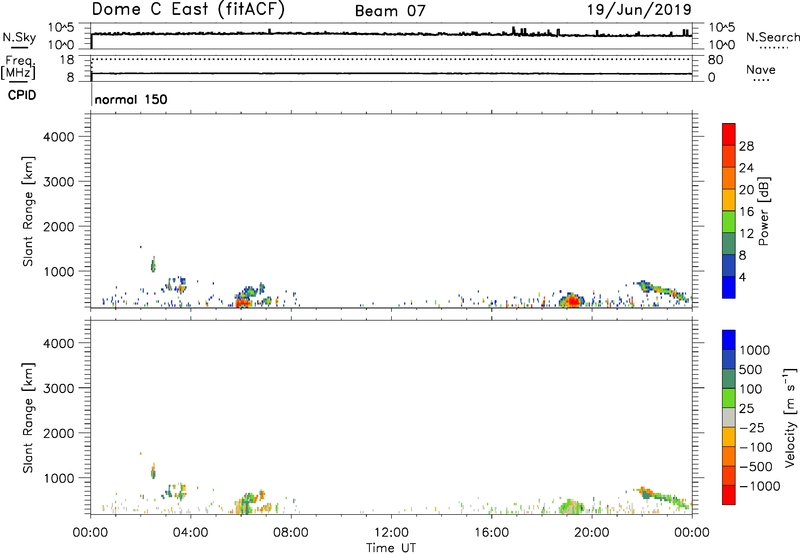This screenshot has width=800, height=554.
Task: Click the 'Nave' legend label
Action: [761, 70]
